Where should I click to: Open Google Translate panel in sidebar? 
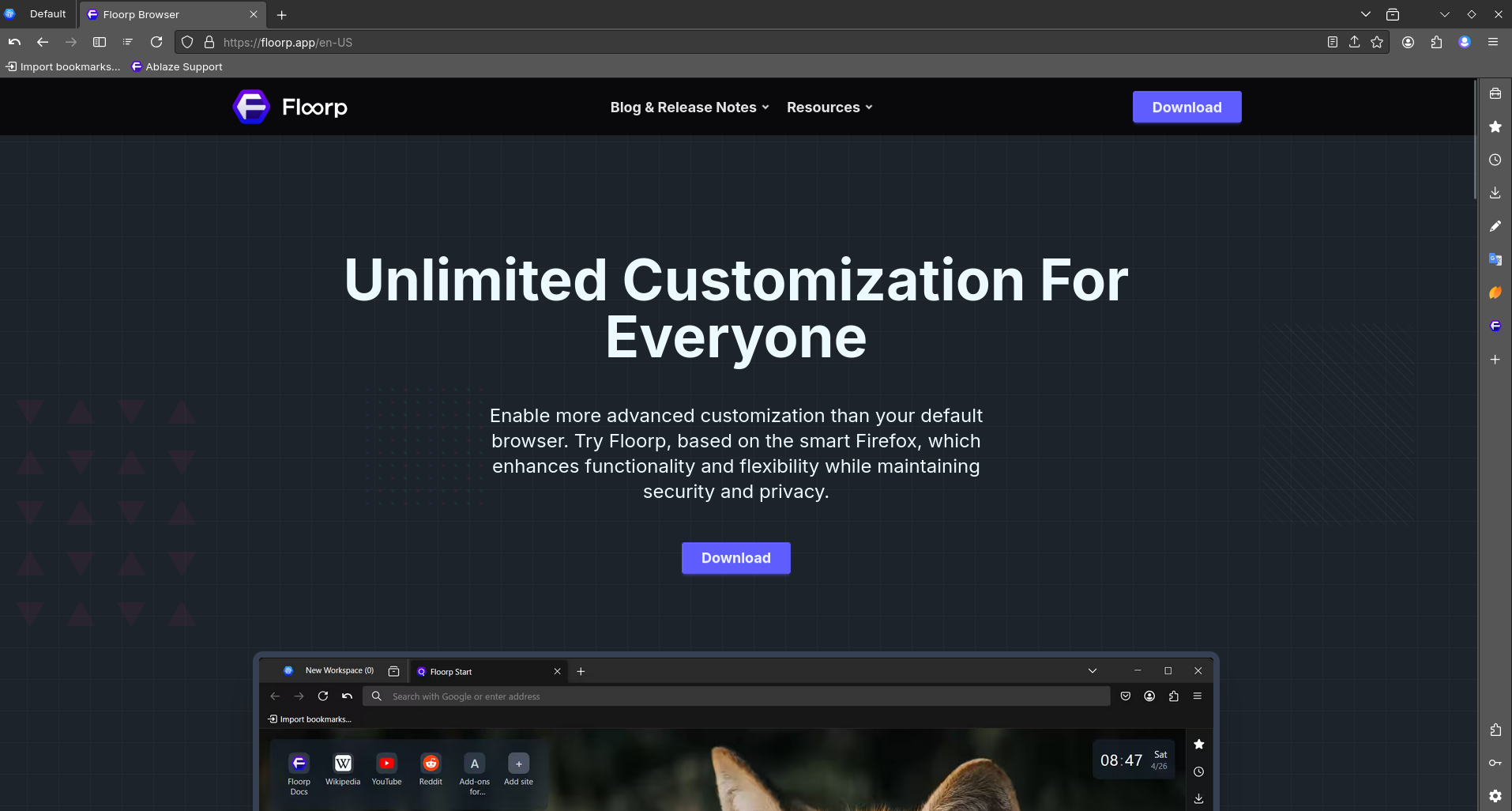click(1495, 259)
